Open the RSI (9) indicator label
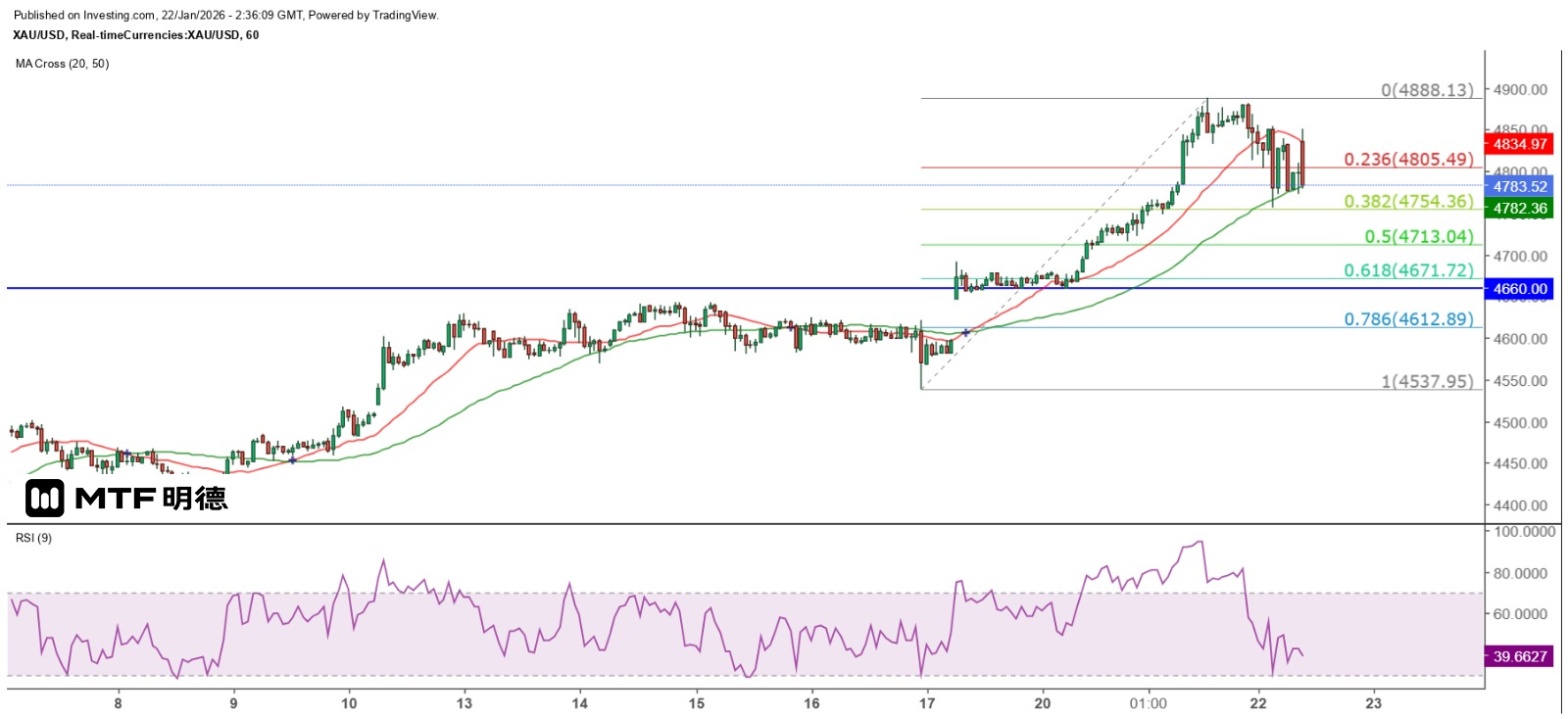Screen dimensions: 1568x719 pos(34,538)
